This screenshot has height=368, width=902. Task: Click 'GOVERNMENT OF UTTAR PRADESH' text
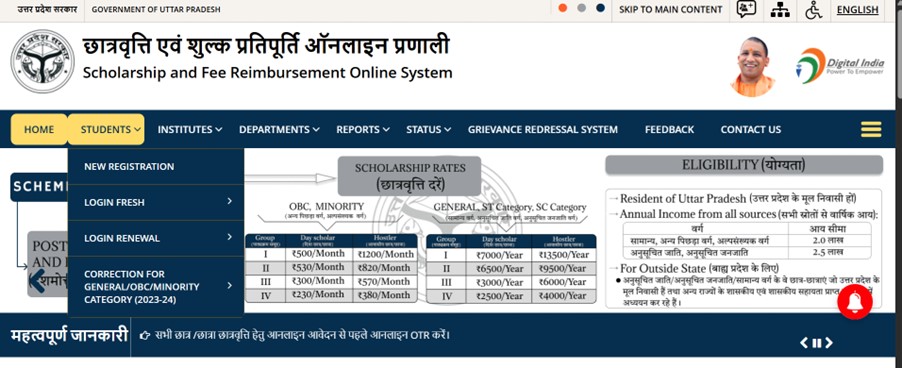click(156, 10)
